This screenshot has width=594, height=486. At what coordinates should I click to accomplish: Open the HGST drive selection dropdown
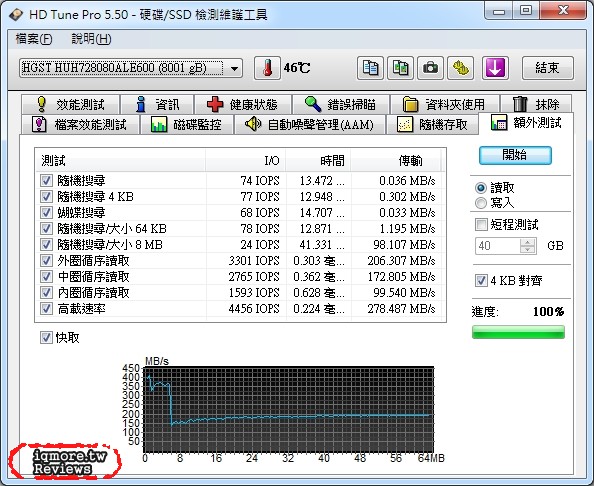click(131, 68)
